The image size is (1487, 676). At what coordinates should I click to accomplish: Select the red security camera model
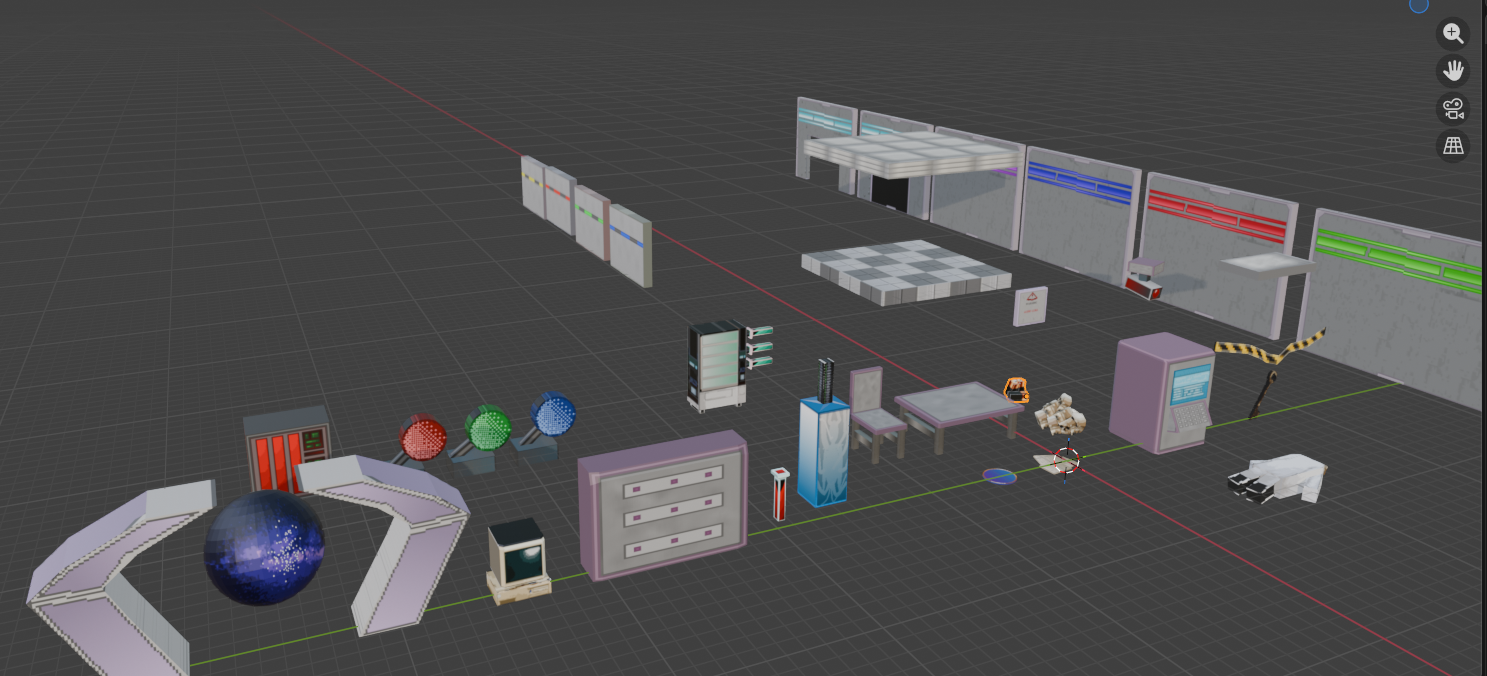click(1144, 278)
